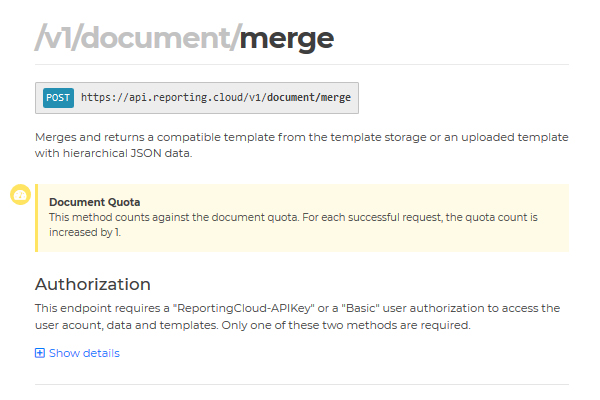Click the yellow Document Quota gauge icon

20,194
